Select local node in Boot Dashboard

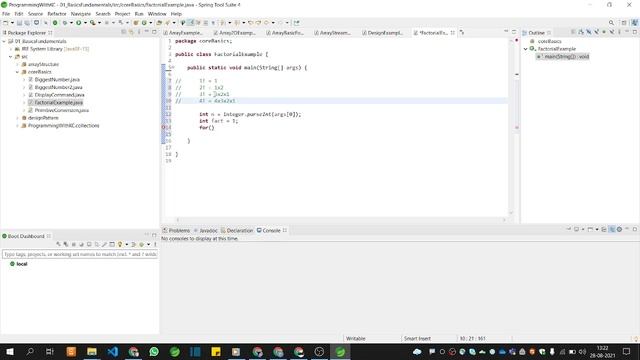pyautogui.click(x=18, y=264)
